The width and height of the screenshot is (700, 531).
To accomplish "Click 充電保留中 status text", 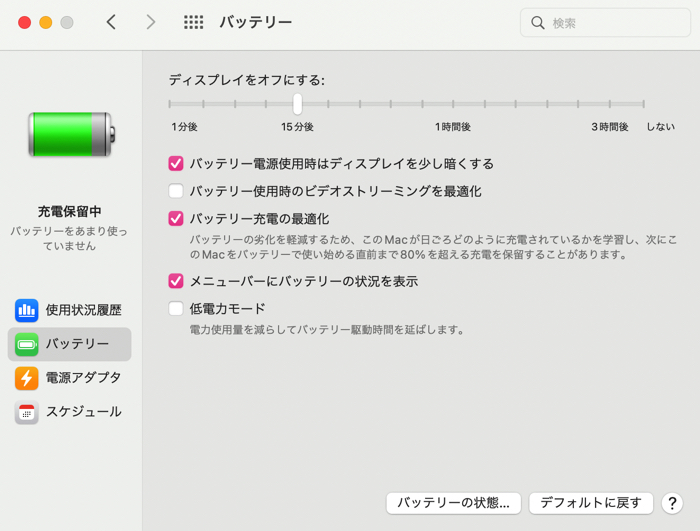I will 70,211.
